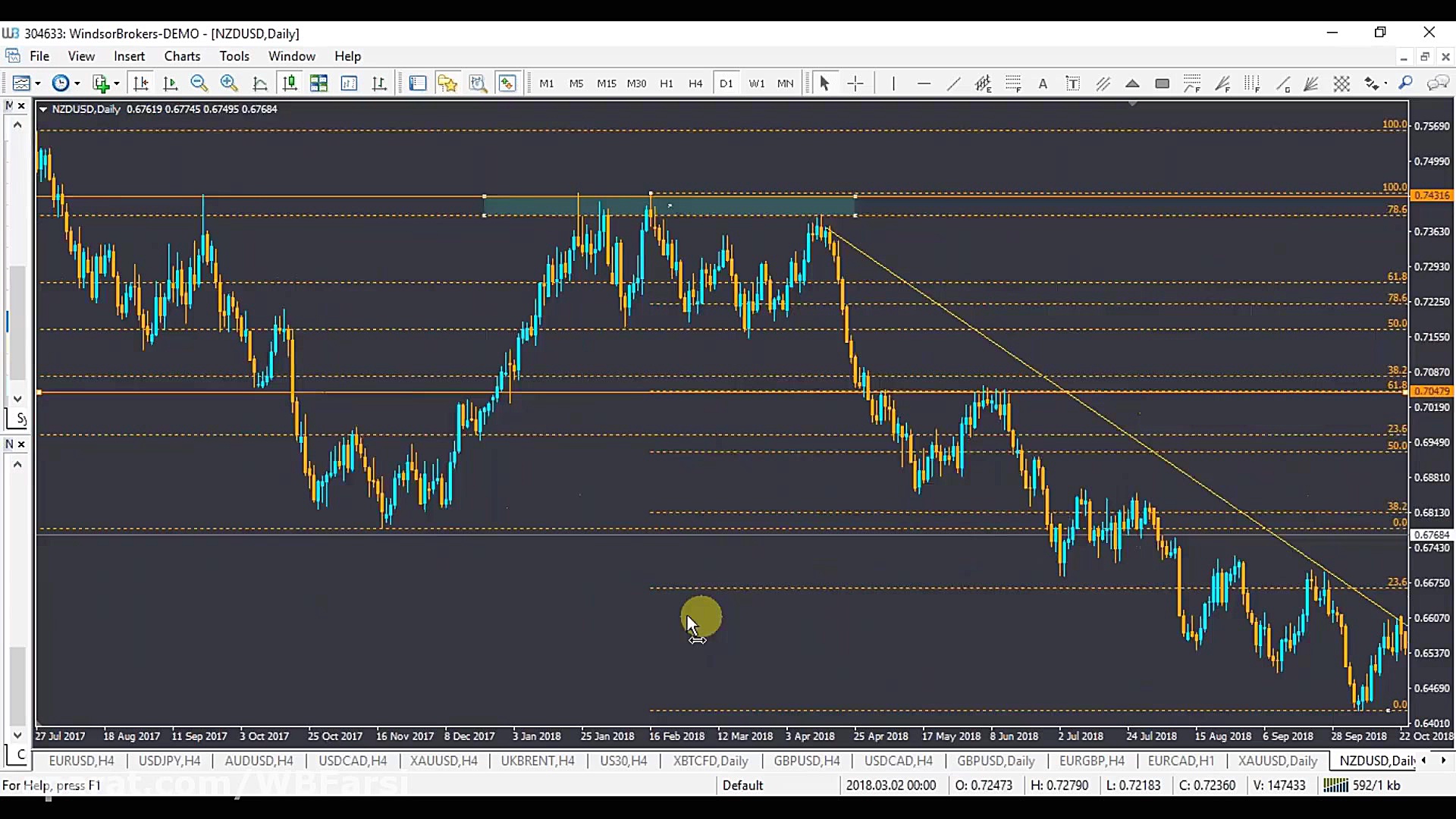
Task: Select the channel lines tool
Action: click(x=1103, y=83)
